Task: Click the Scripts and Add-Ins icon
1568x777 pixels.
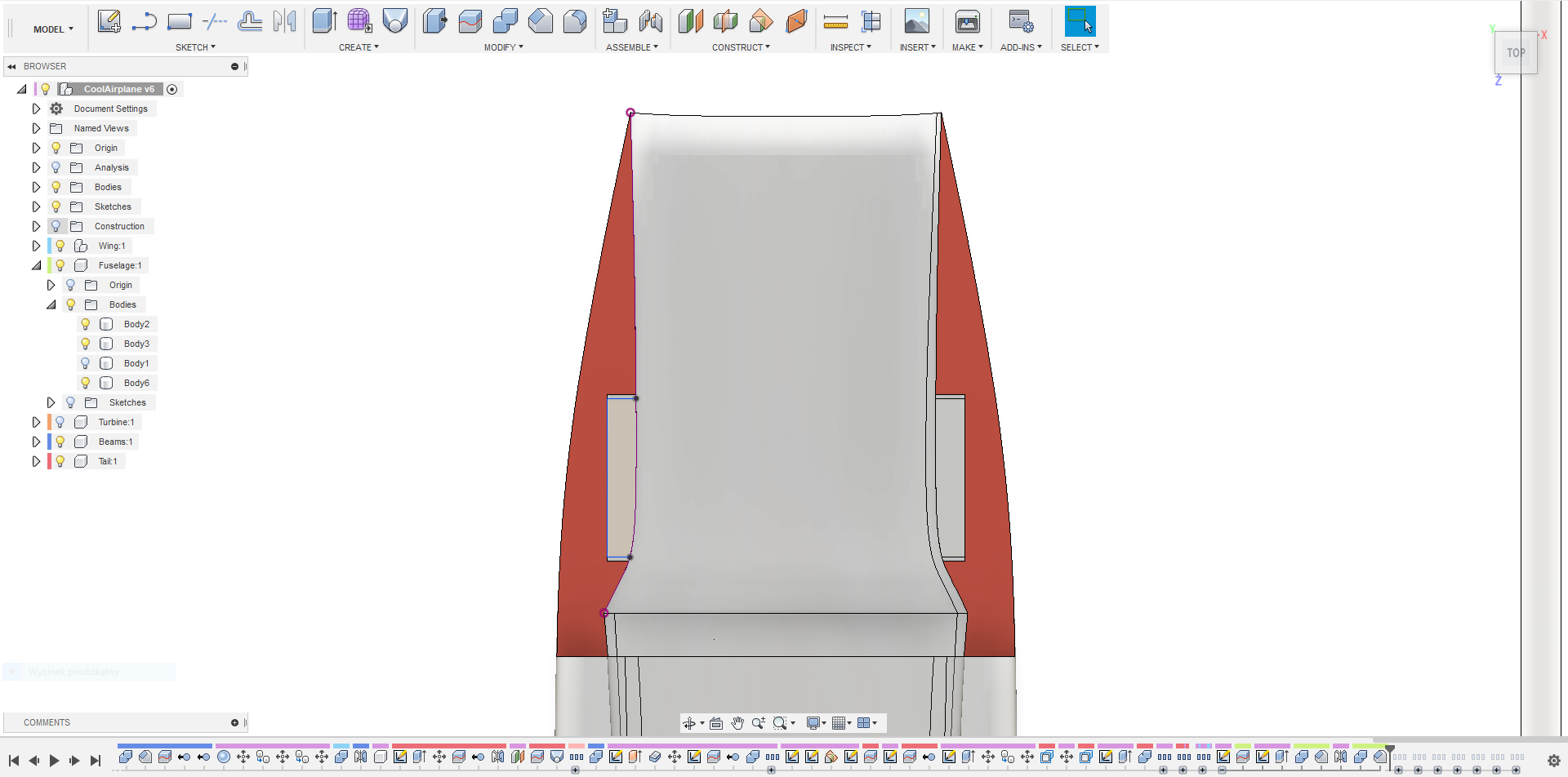Action: point(1021,21)
